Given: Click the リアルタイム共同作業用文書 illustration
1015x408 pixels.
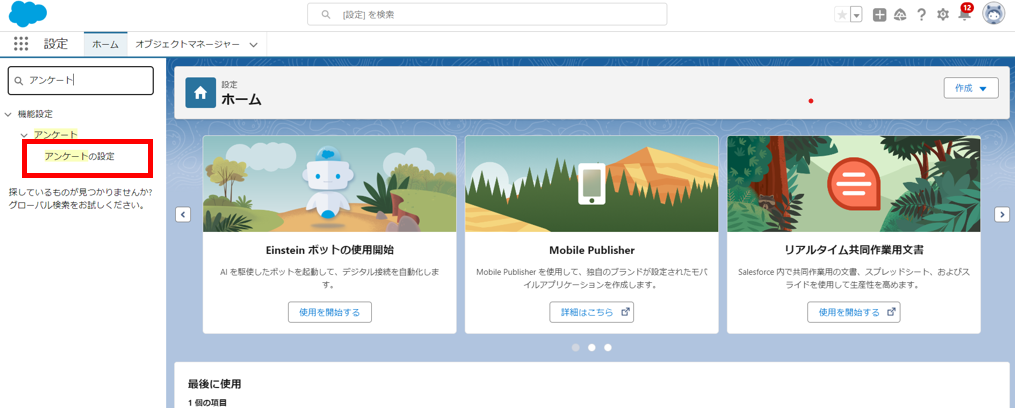Looking at the screenshot, I should pos(854,184).
